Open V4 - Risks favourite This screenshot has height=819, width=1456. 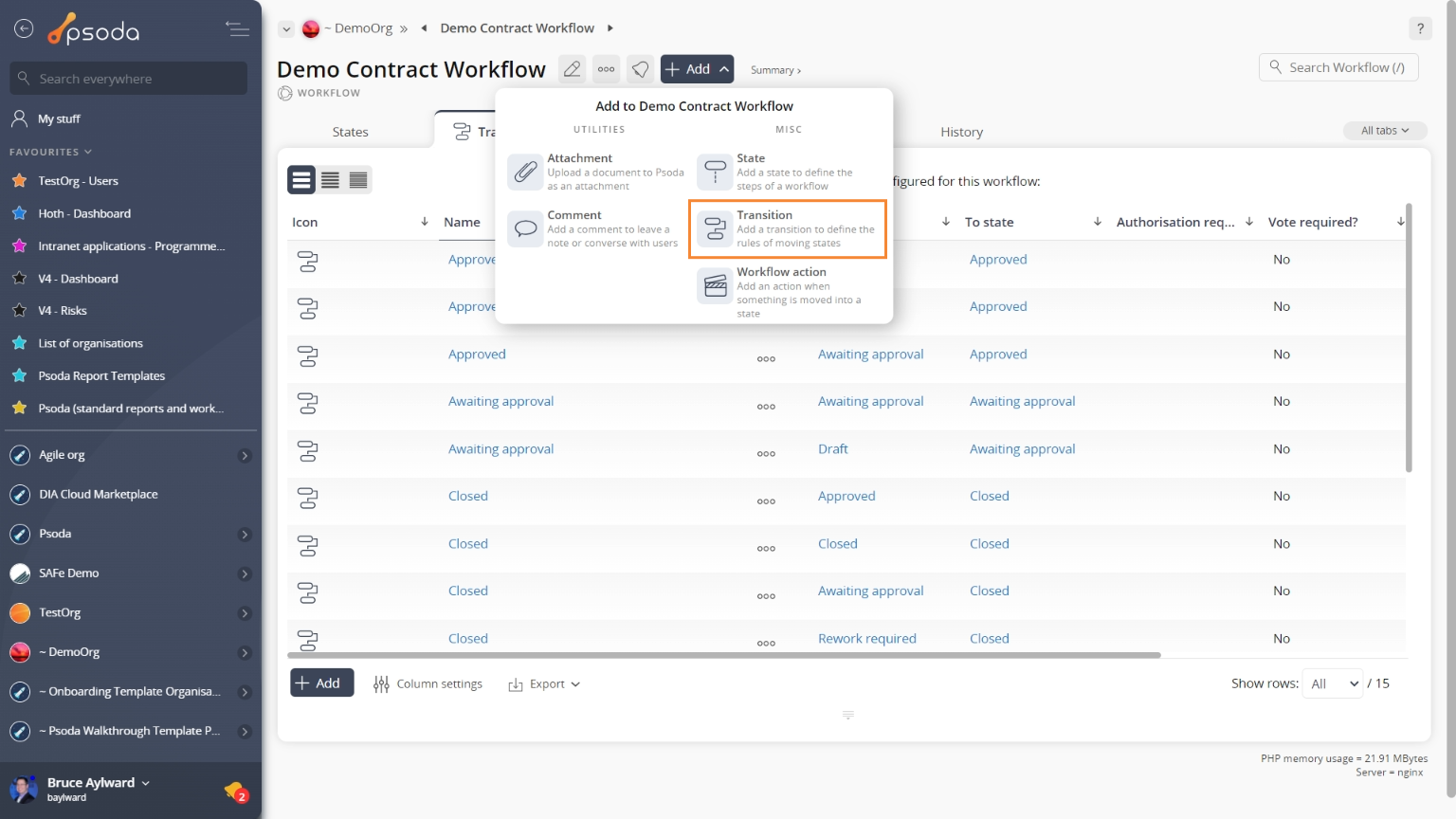pos(63,311)
